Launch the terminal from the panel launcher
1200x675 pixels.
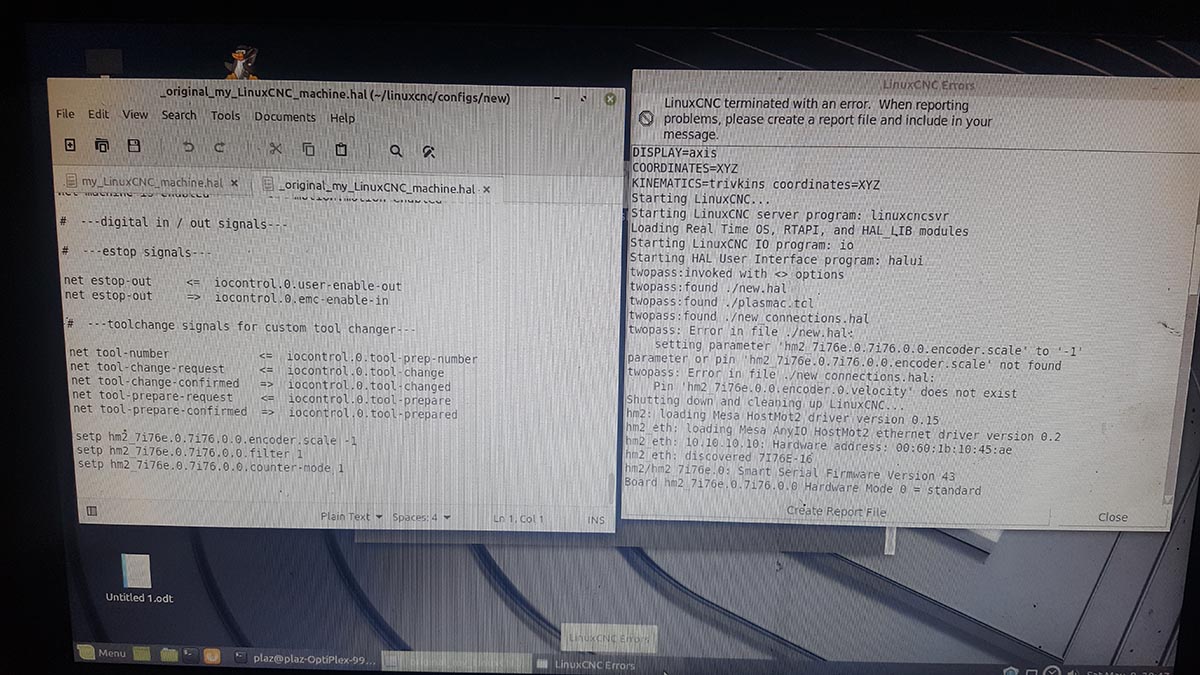coord(189,656)
